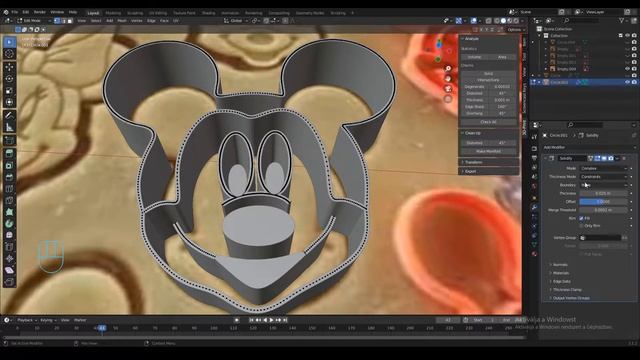Open the Modifiers properties tab (wrench)
640x360 pixels.
tap(534, 207)
